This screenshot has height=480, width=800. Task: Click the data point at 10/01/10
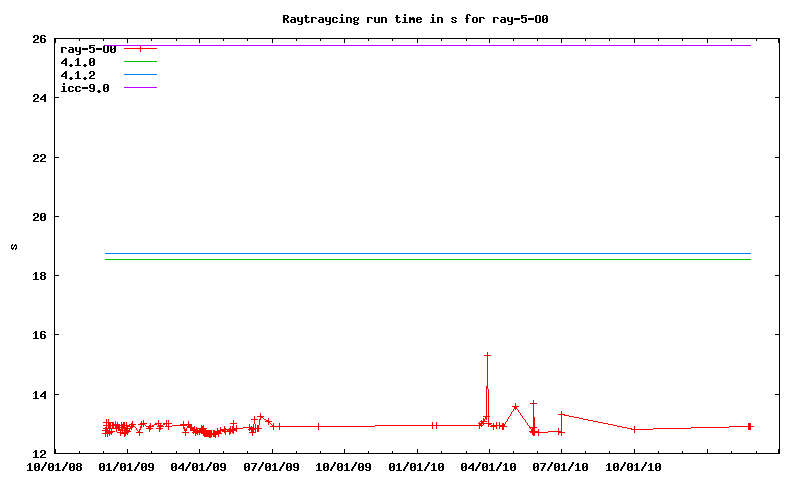click(634, 429)
